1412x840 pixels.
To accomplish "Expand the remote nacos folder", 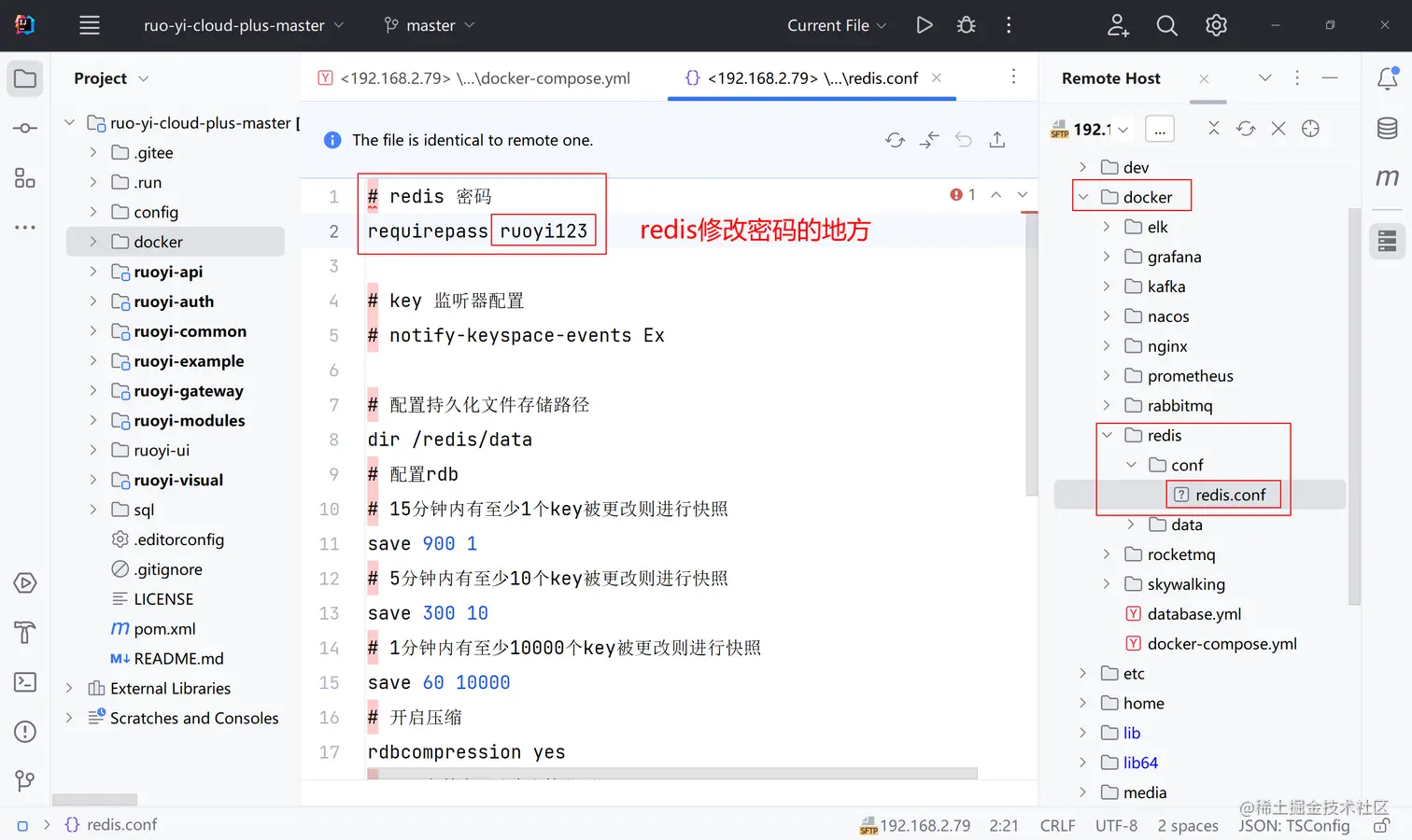I will point(1107,316).
